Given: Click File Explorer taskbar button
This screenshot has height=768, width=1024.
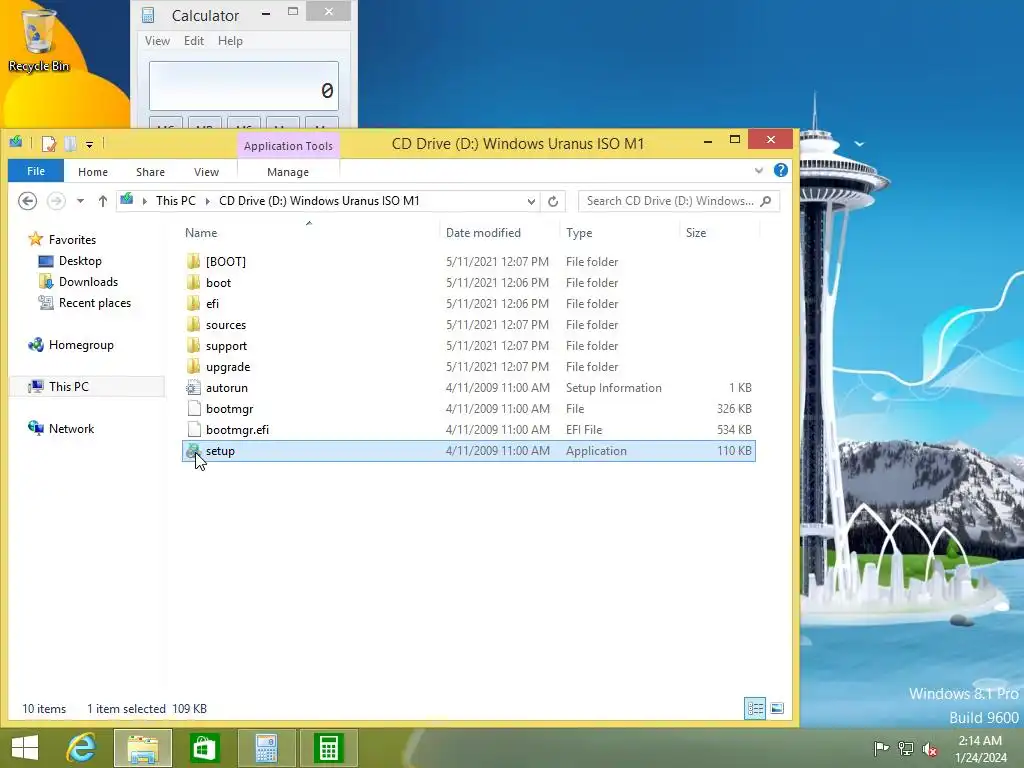Looking at the screenshot, I should 143,748.
